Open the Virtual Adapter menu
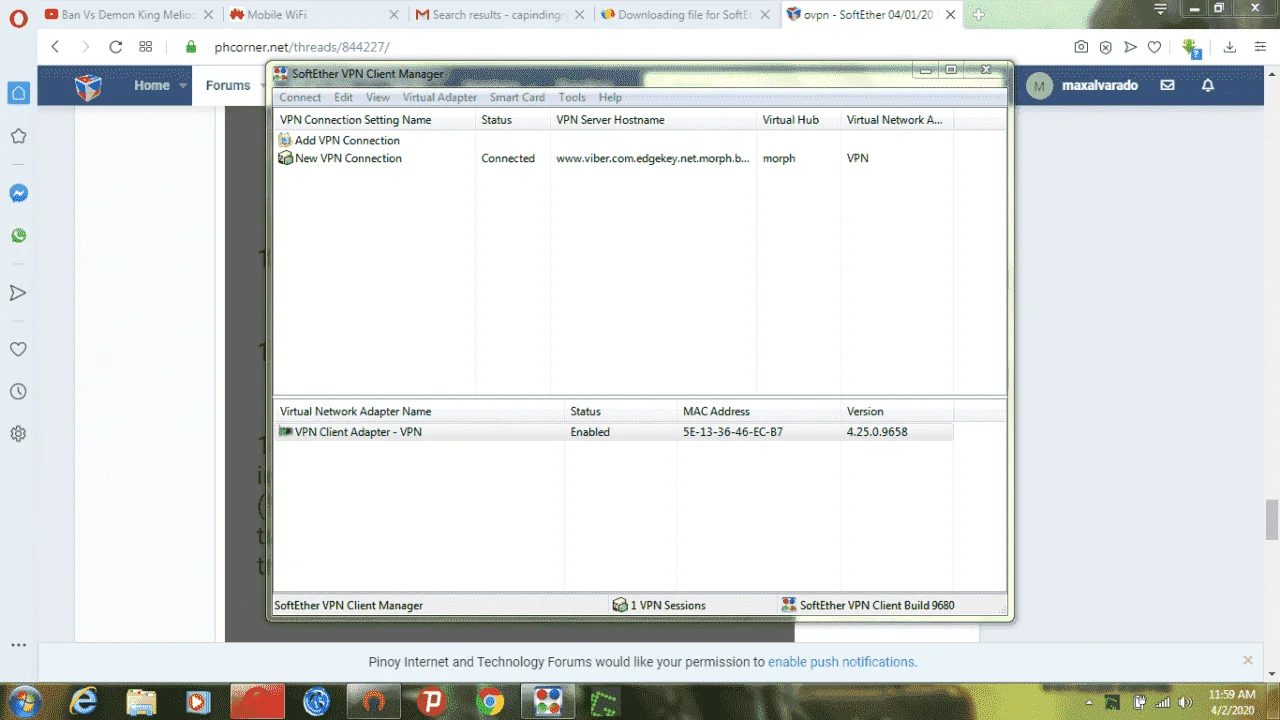1280x720 pixels. pos(440,97)
